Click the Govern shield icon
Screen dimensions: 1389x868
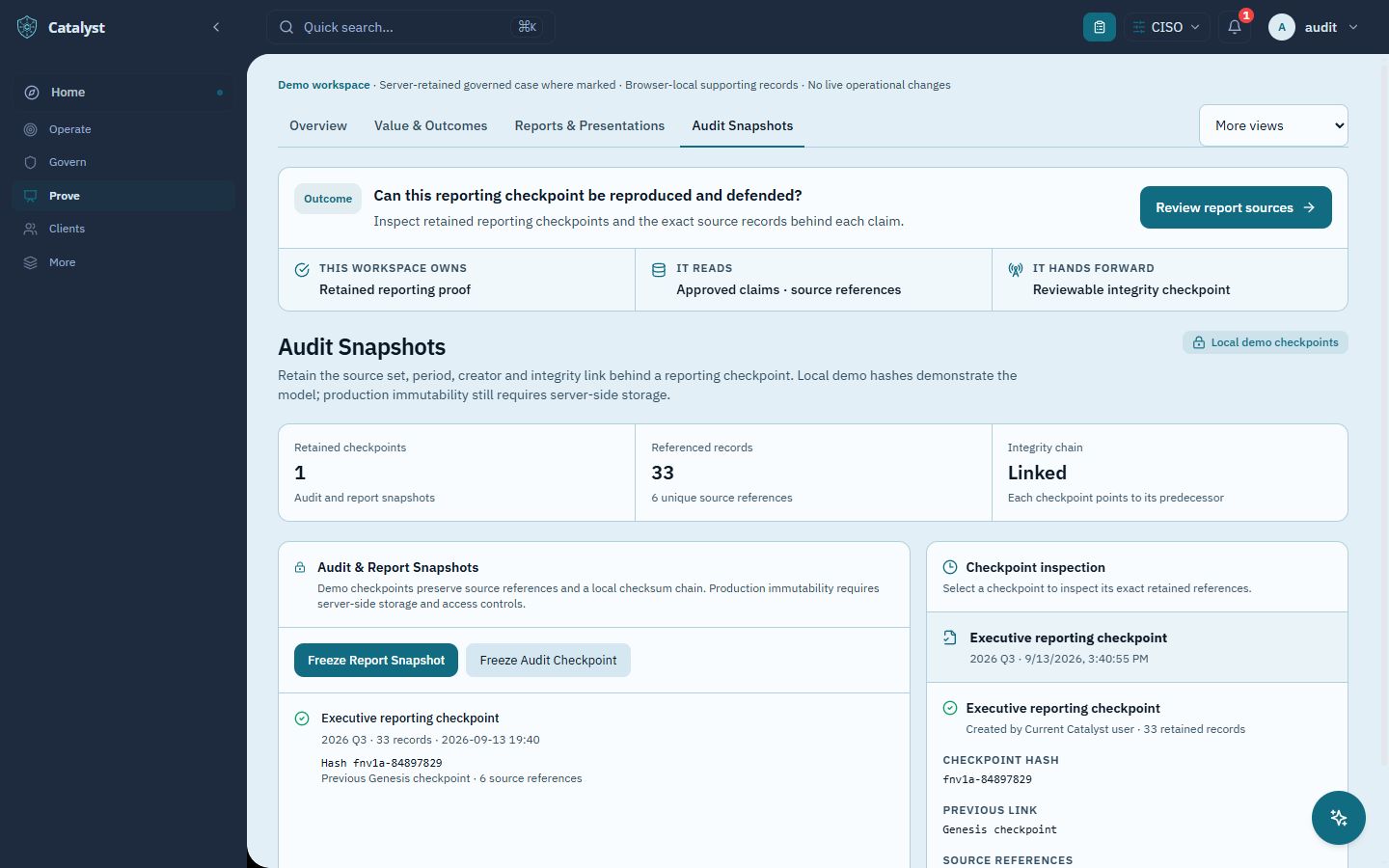31,162
